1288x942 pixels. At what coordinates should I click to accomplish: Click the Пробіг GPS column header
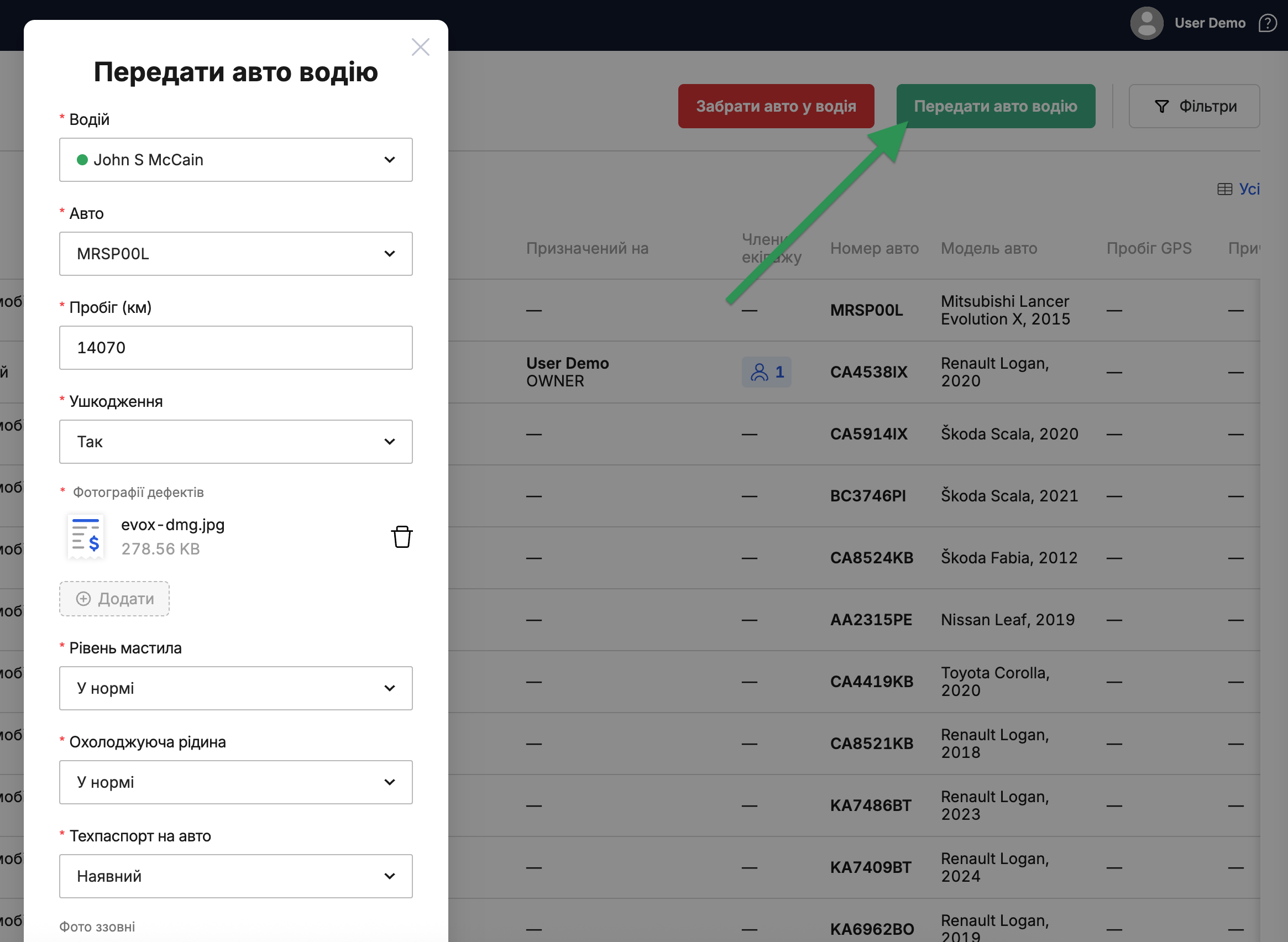pyautogui.click(x=1149, y=248)
